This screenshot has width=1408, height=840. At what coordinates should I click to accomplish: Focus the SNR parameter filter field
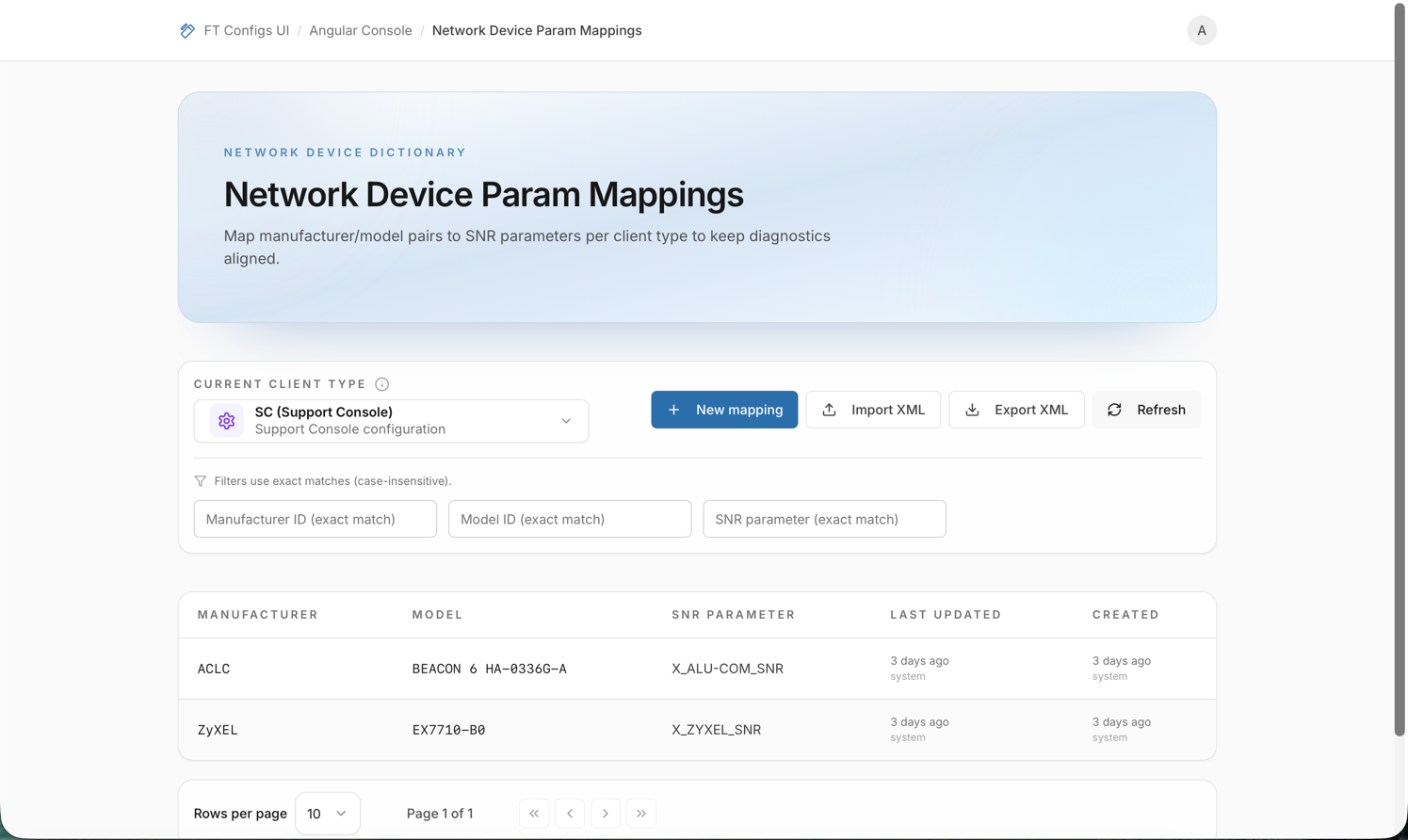coord(824,519)
